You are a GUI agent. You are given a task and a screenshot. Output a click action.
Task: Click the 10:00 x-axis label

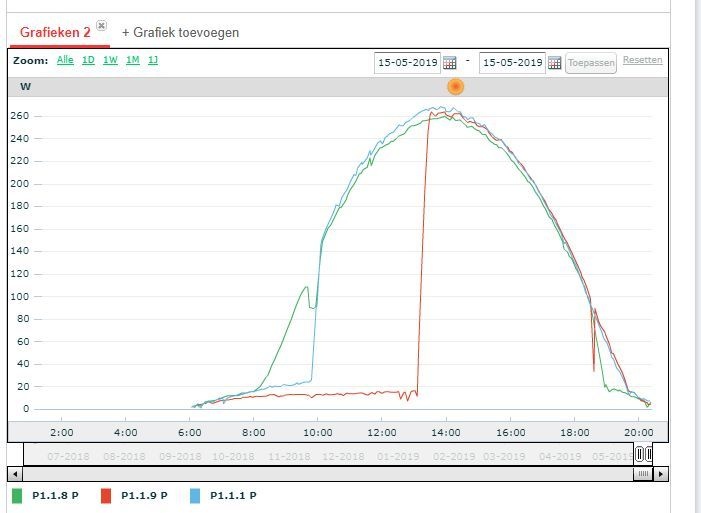[318, 433]
